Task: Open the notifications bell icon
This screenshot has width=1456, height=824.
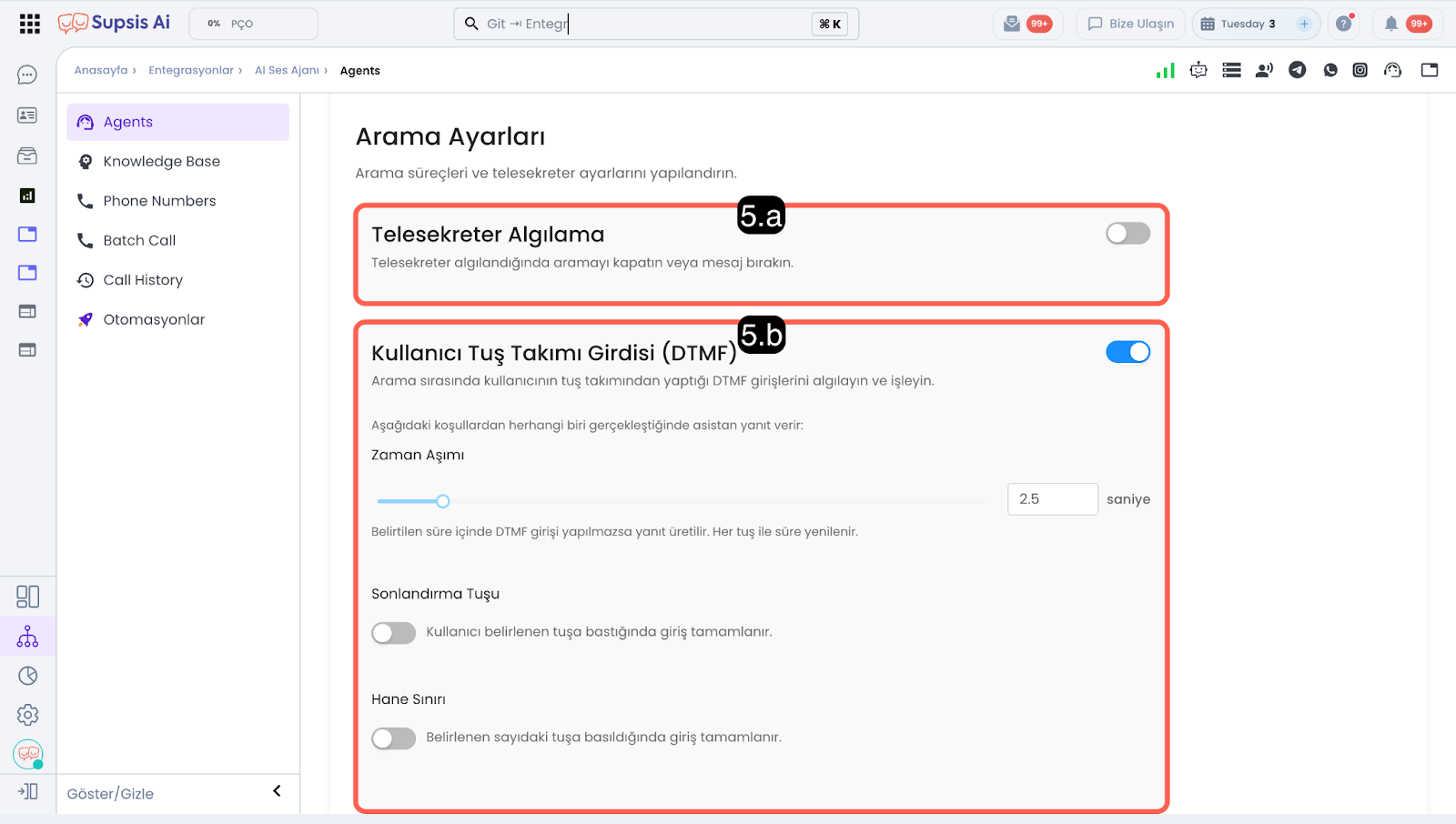Action: [x=1390, y=24]
